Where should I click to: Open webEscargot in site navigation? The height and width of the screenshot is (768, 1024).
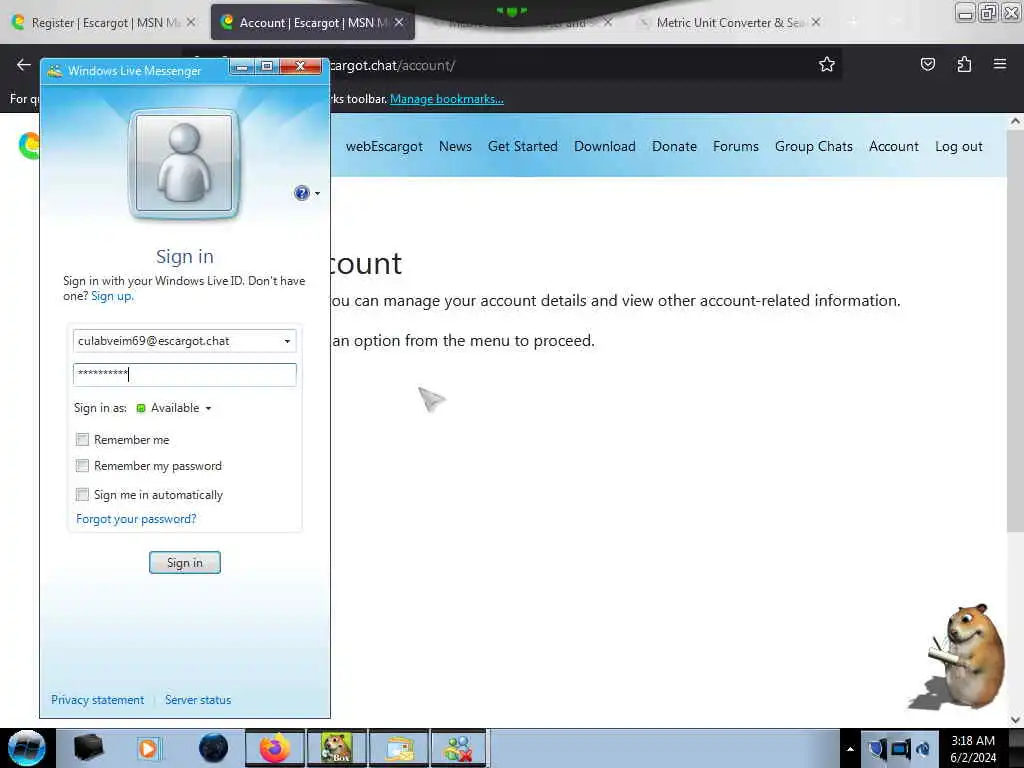point(384,146)
